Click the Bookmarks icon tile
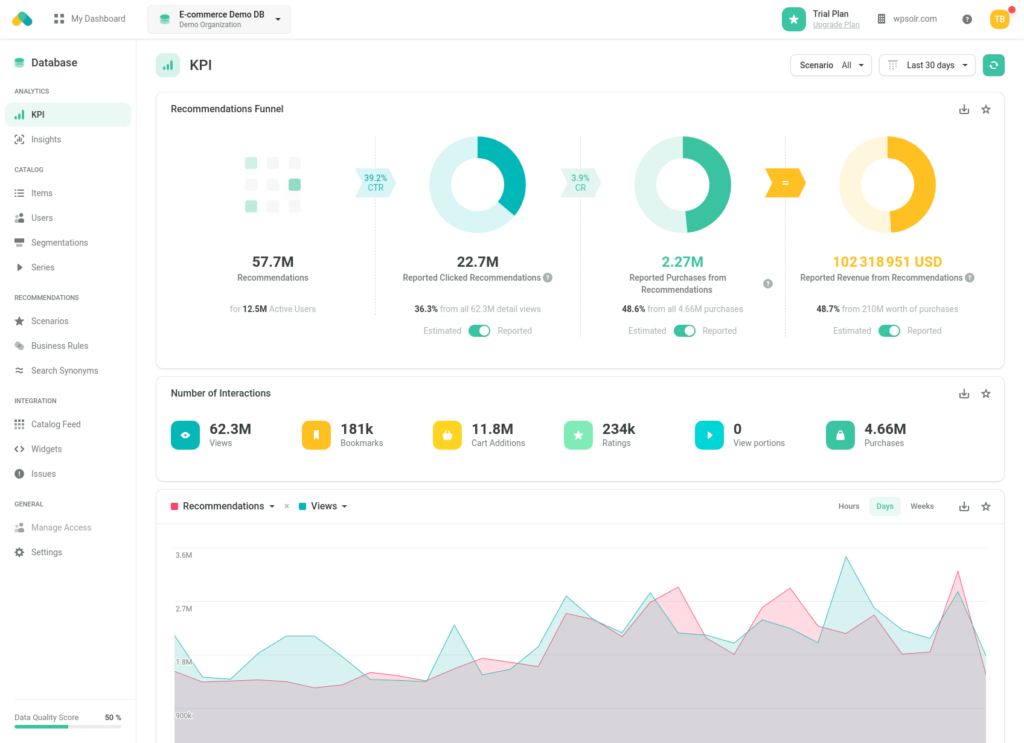Viewport: 1024px width, 743px height. point(316,435)
